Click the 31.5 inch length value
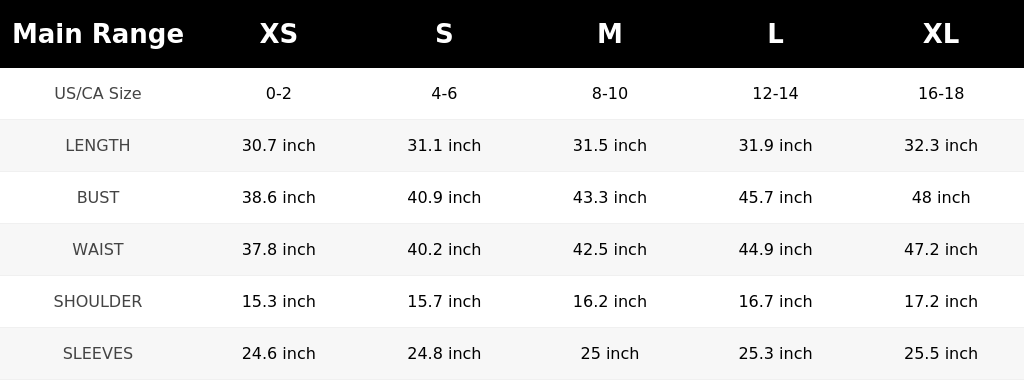1024x380 pixels. point(610,146)
